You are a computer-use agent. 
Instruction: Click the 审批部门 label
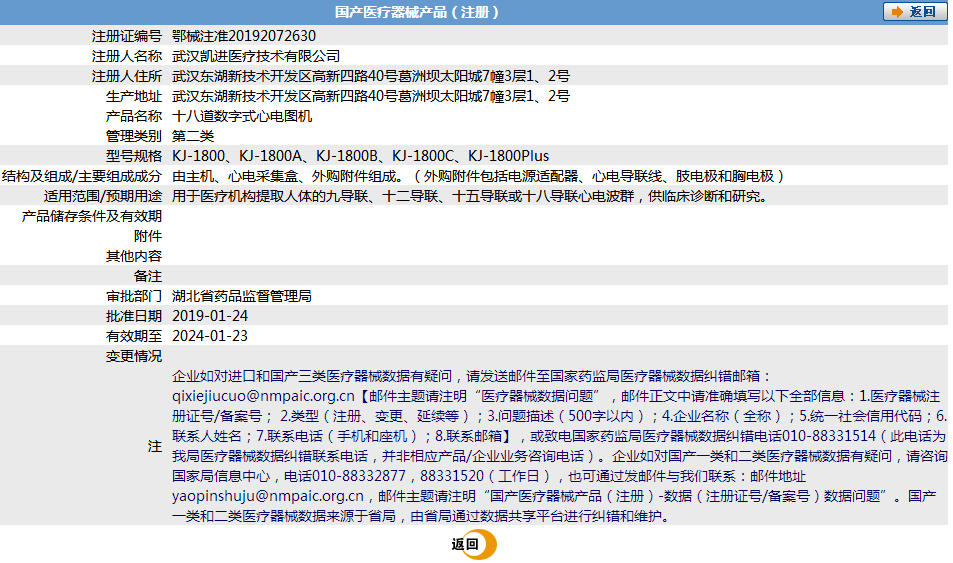[x=134, y=296]
